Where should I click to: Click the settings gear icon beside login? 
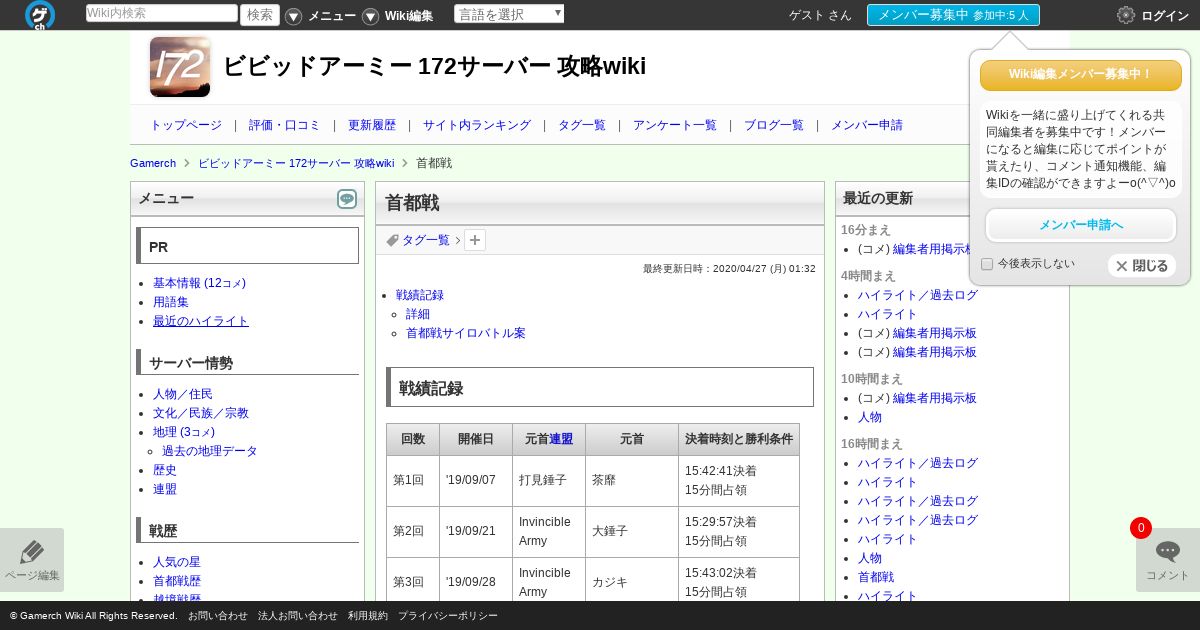[1126, 15]
